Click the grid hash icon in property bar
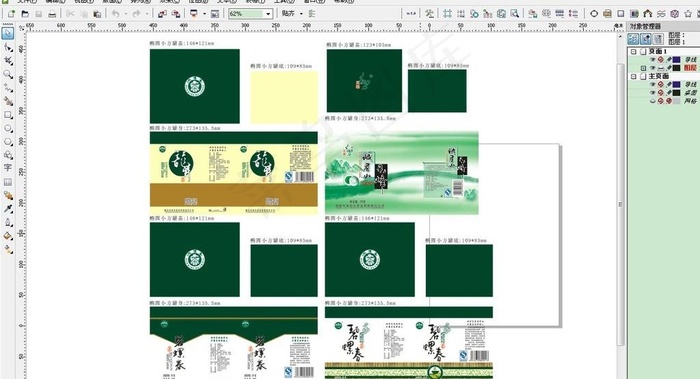Image resolution: width=700 pixels, height=379 pixels. click(447, 14)
